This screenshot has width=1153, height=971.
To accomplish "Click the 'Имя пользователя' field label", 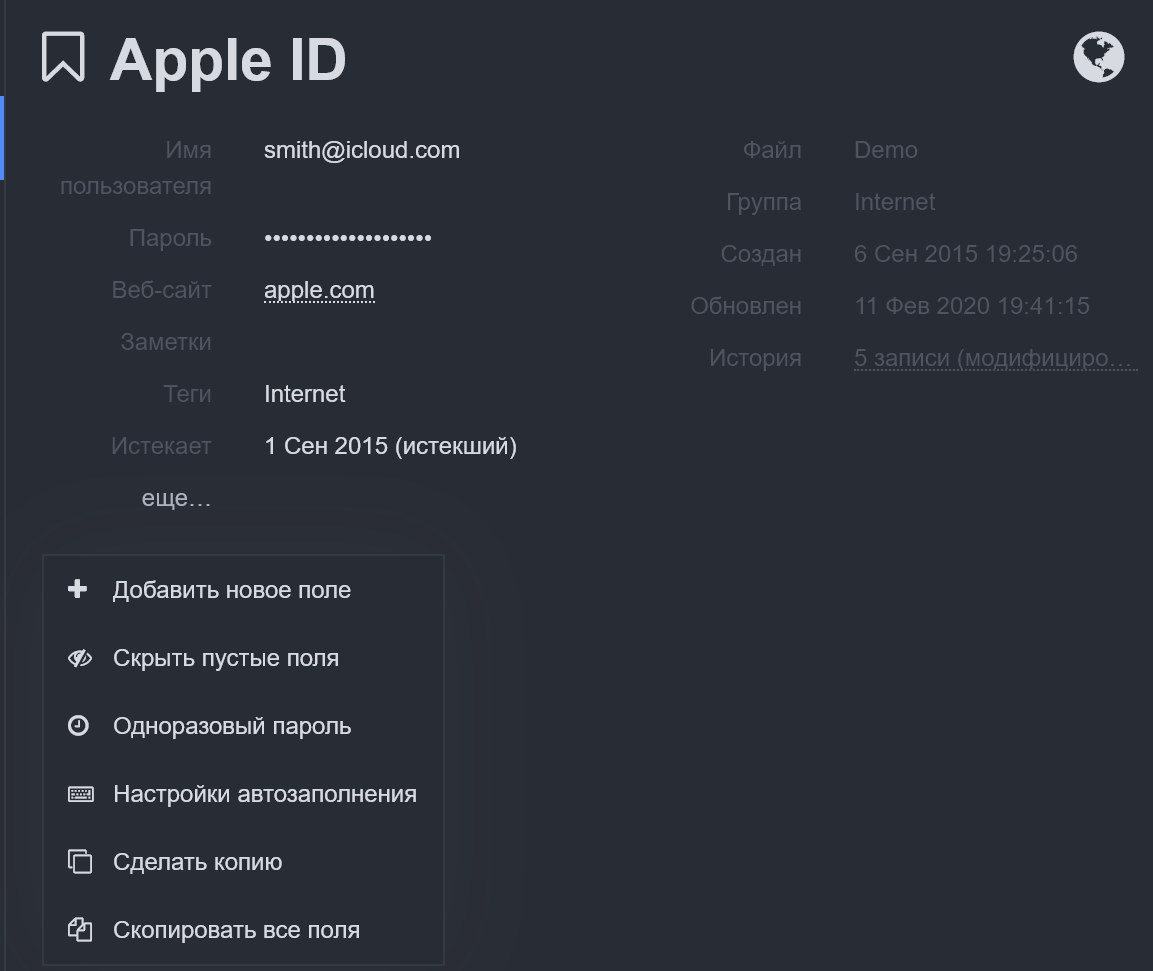I will pos(136,168).
